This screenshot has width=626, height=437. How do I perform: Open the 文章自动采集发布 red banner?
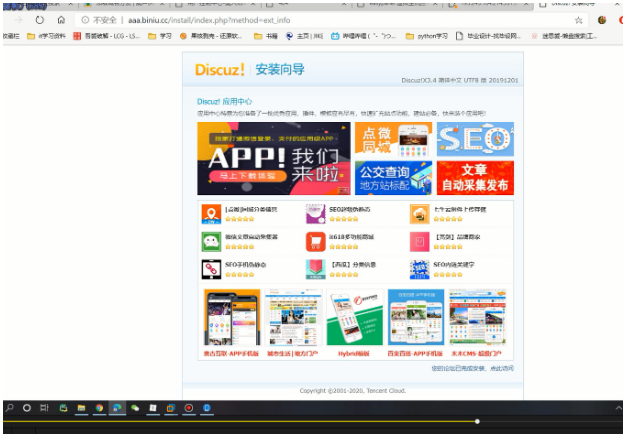(x=475, y=178)
